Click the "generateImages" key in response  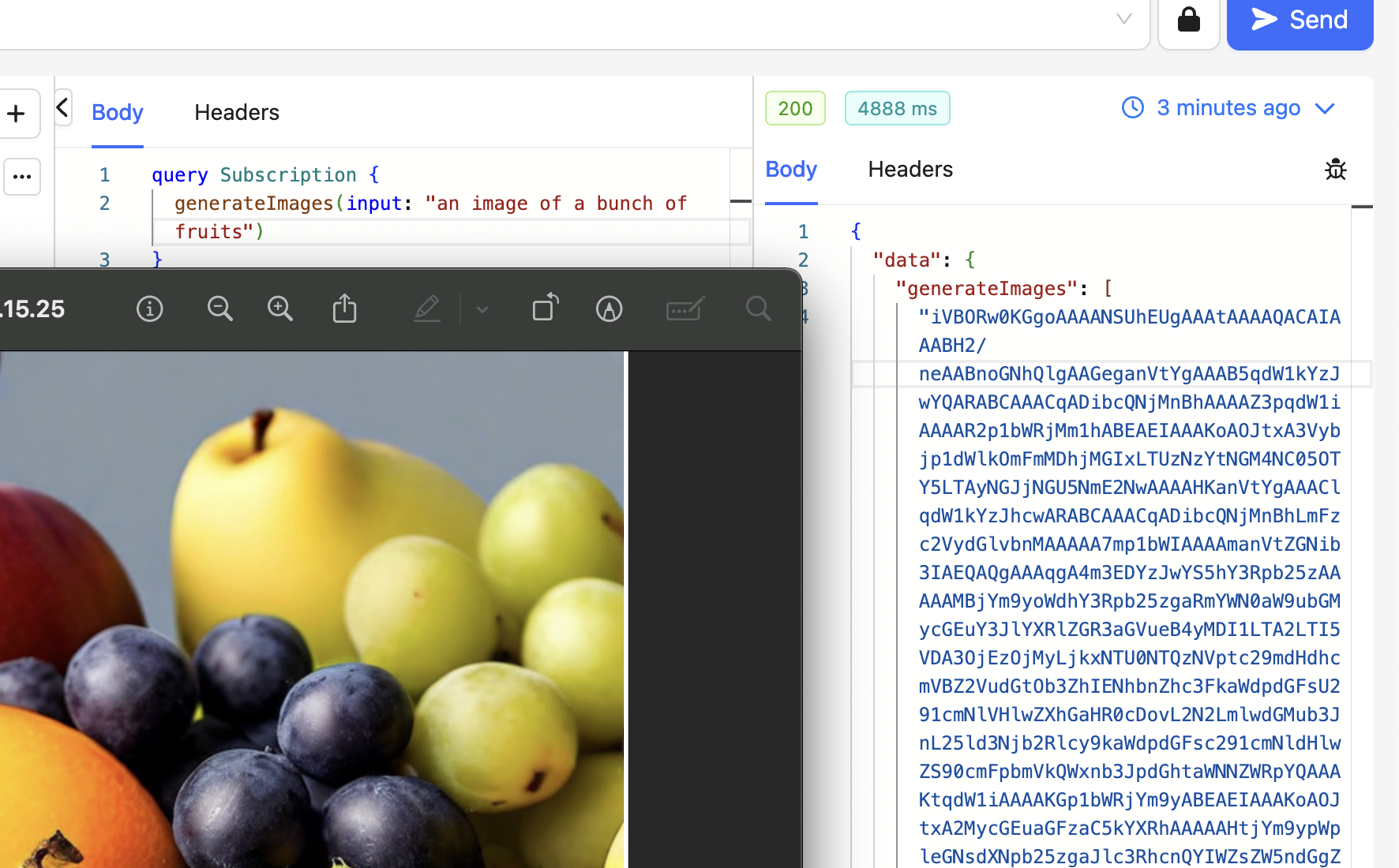pyautogui.click(x=987, y=289)
